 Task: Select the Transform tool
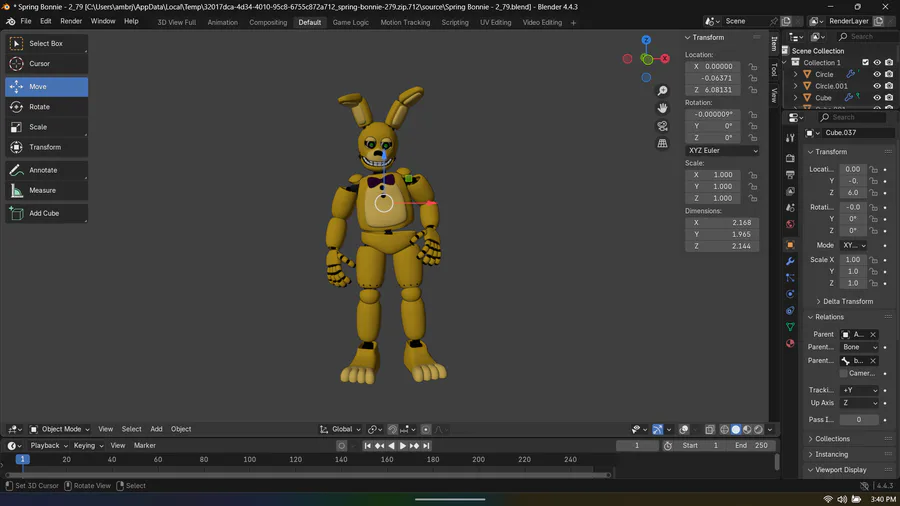pos(46,147)
